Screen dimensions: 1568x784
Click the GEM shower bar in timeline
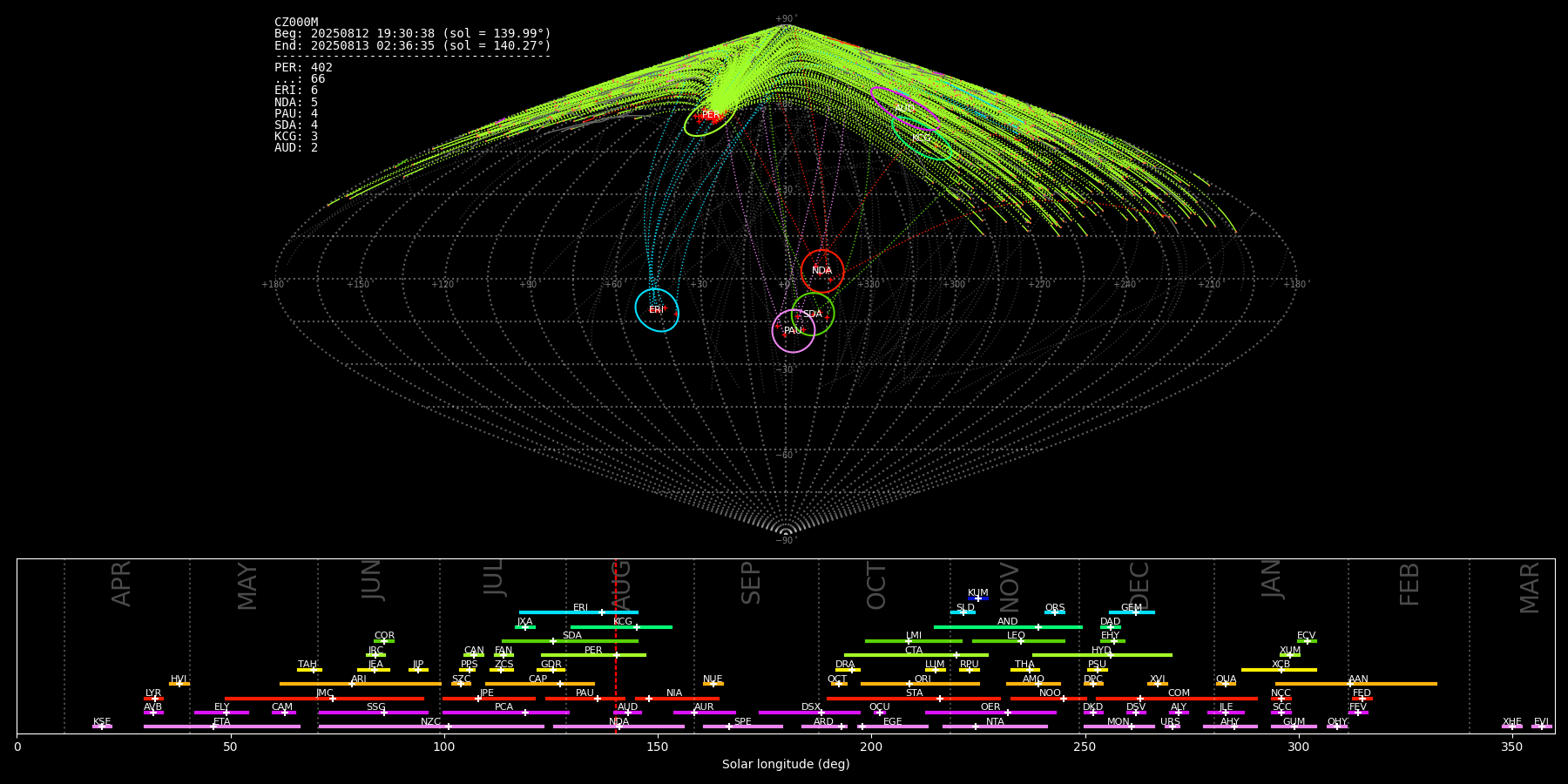pyautogui.click(x=1132, y=612)
